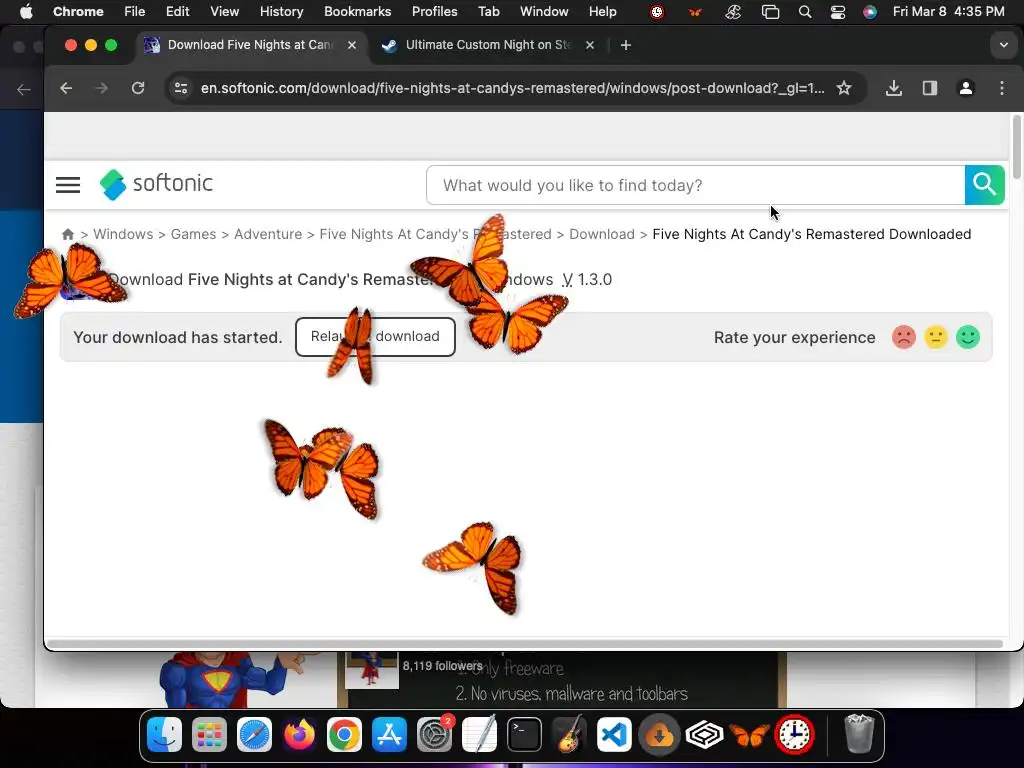Open the File menu
1024x768 pixels.
pyautogui.click(x=135, y=11)
